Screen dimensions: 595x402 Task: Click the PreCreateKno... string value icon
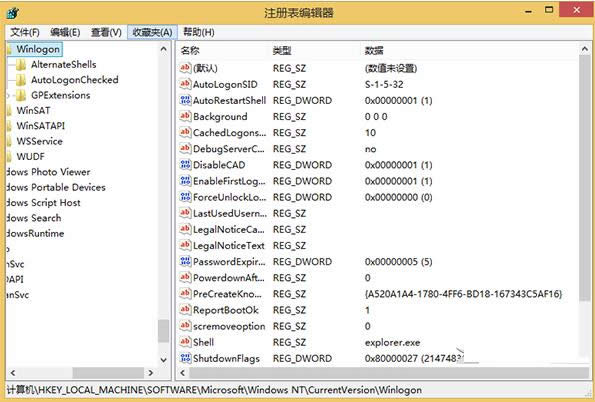(185, 294)
